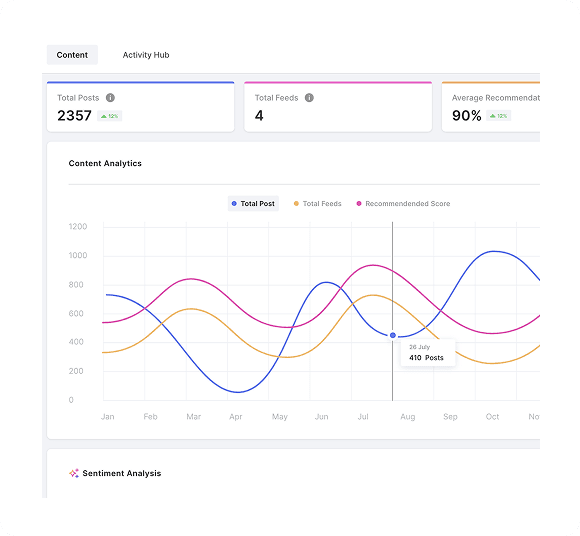Open the Content tab
580x536 pixels.
[x=72, y=55]
